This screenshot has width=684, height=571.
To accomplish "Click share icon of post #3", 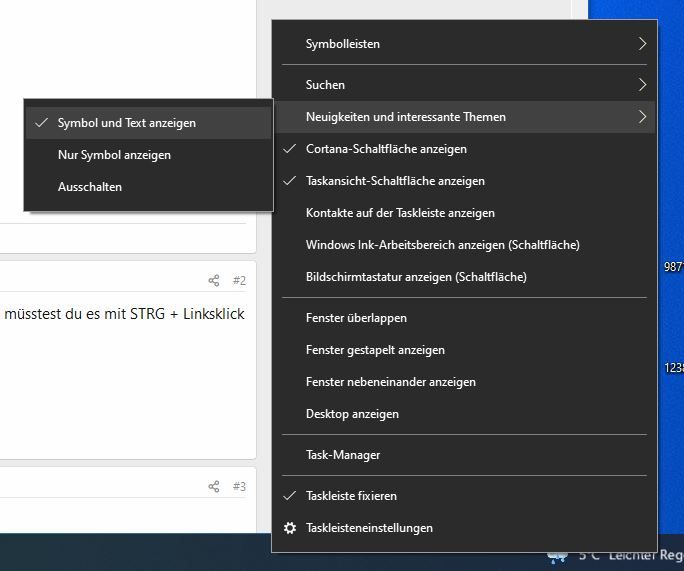I will [214, 486].
